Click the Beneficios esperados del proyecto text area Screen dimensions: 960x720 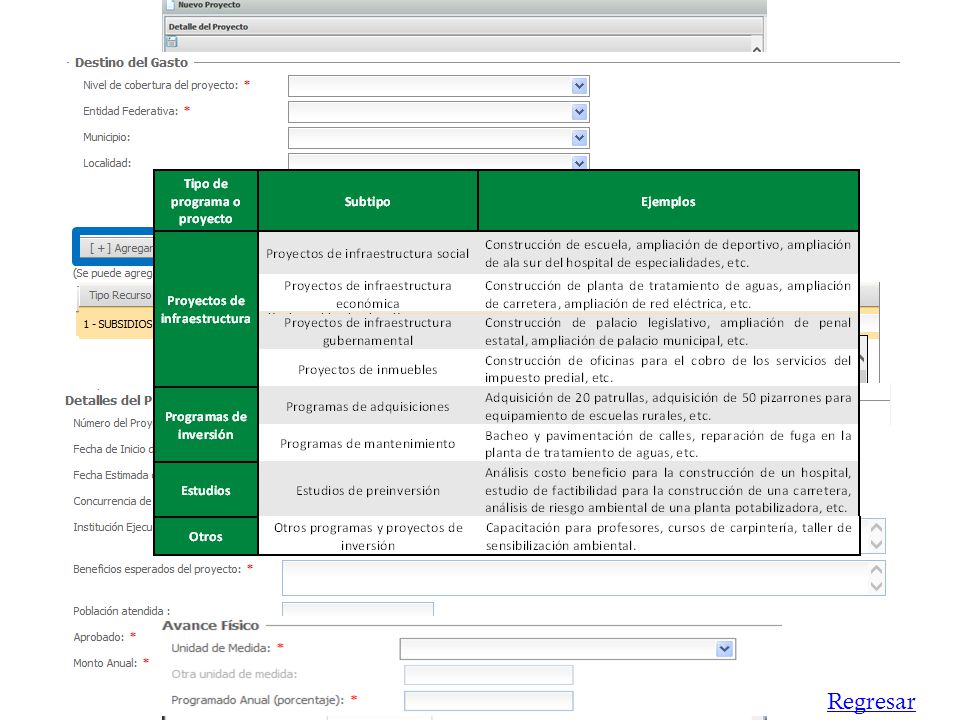click(583, 578)
